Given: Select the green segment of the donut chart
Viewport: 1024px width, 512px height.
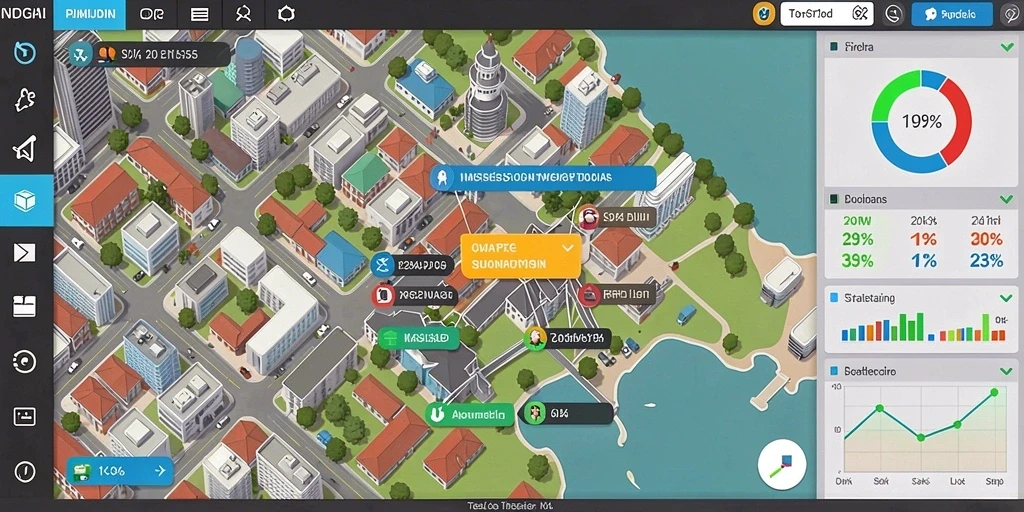Looking at the screenshot, I should [x=895, y=97].
